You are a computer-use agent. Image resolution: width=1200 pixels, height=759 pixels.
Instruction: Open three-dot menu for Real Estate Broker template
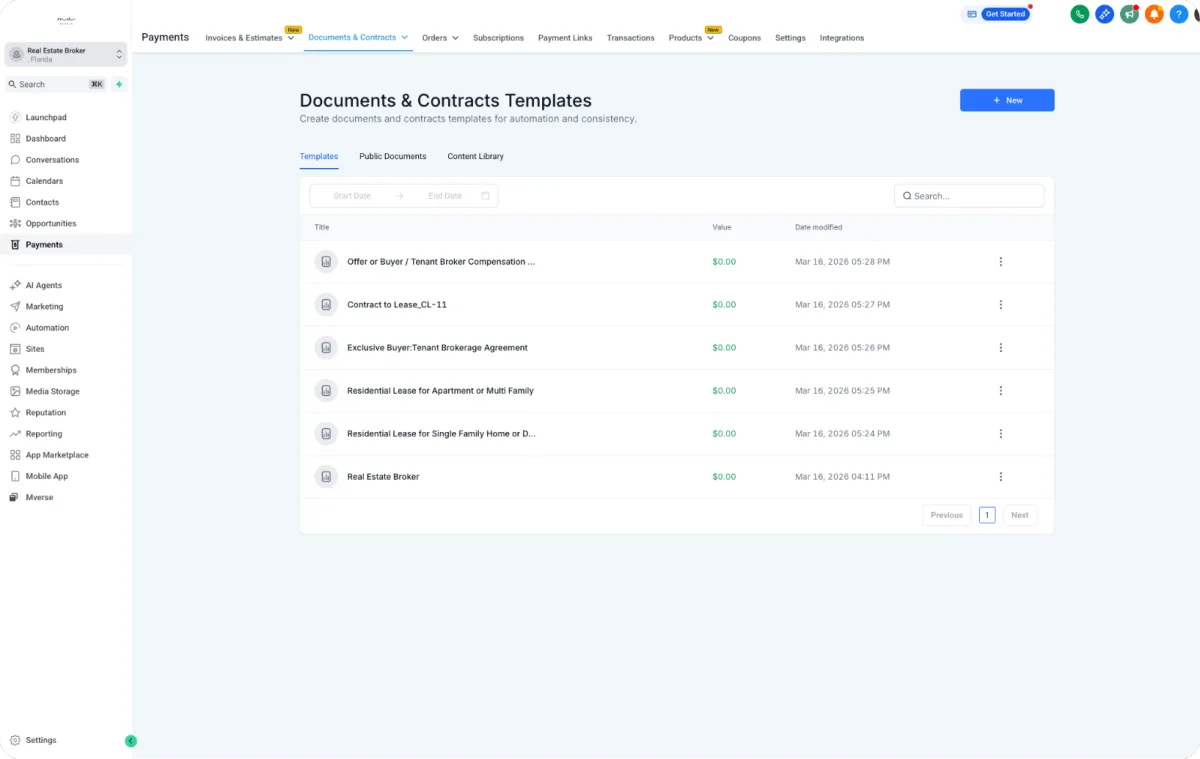click(1000, 477)
